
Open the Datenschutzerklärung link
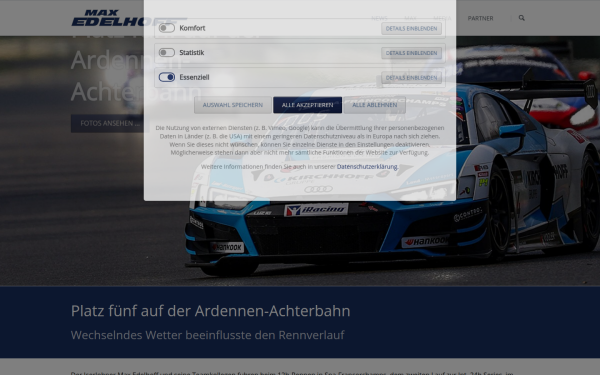(367, 166)
